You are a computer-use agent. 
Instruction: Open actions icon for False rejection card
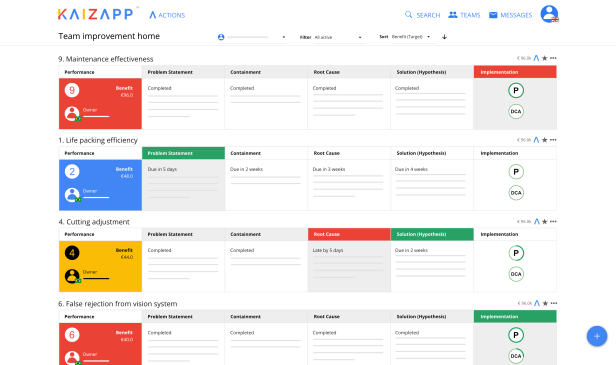point(537,303)
